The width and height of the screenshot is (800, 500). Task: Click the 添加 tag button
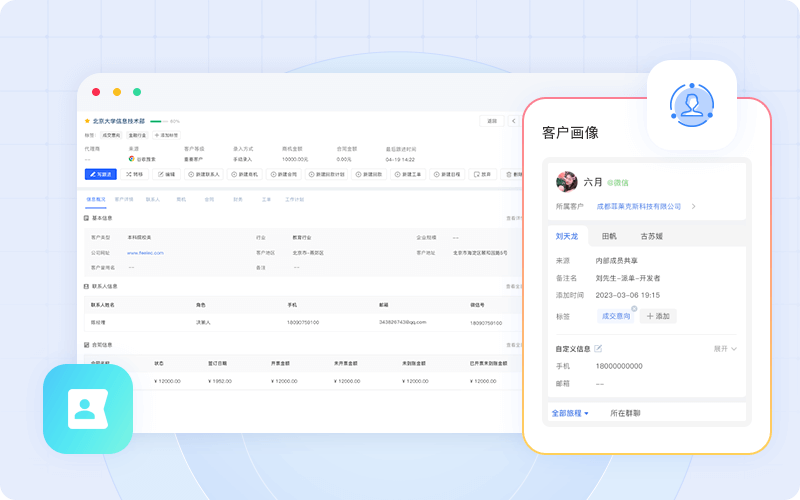click(659, 316)
